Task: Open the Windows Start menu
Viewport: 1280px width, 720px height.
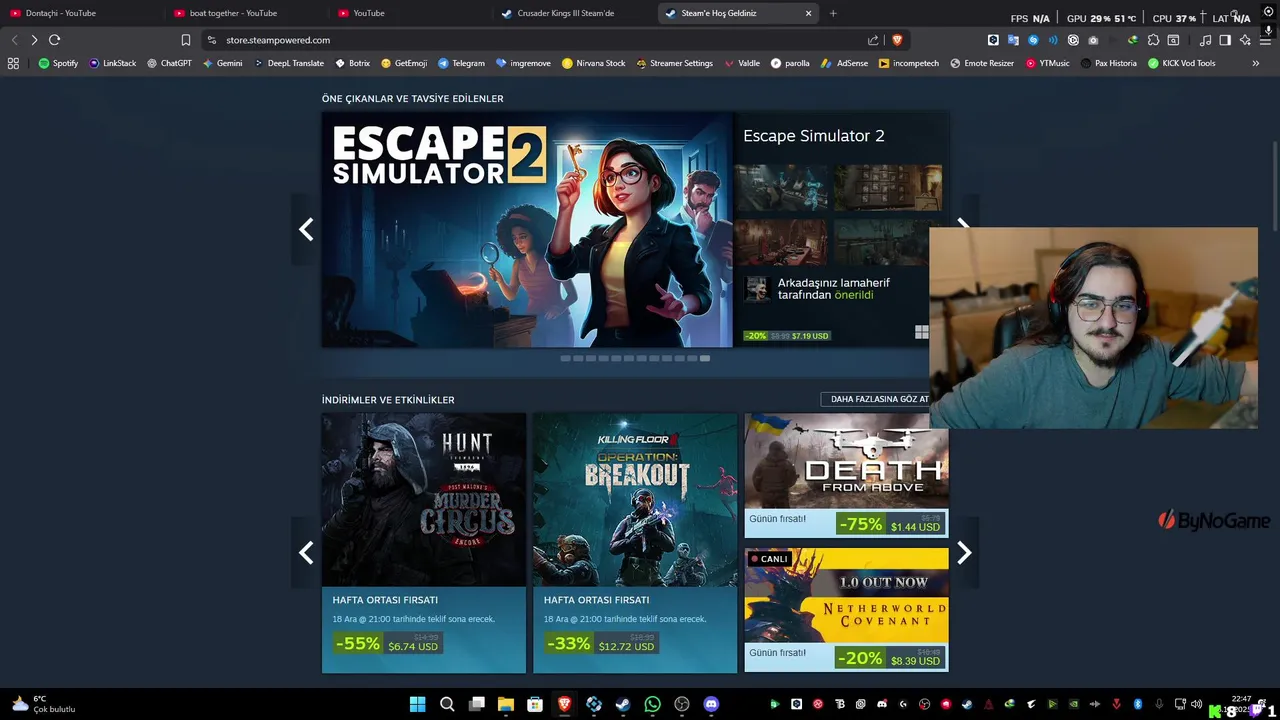Action: tap(417, 705)
